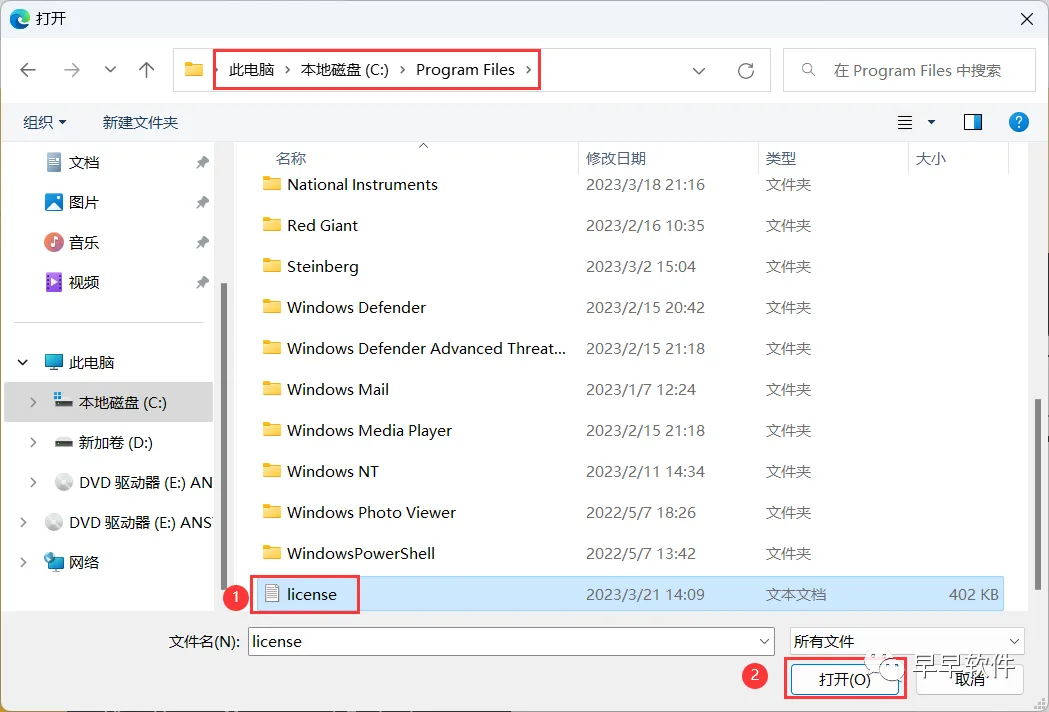Expand 本地磁盘 (C:) tree node
This screenshot has height=712, width=1049.
tap(33, 402)
